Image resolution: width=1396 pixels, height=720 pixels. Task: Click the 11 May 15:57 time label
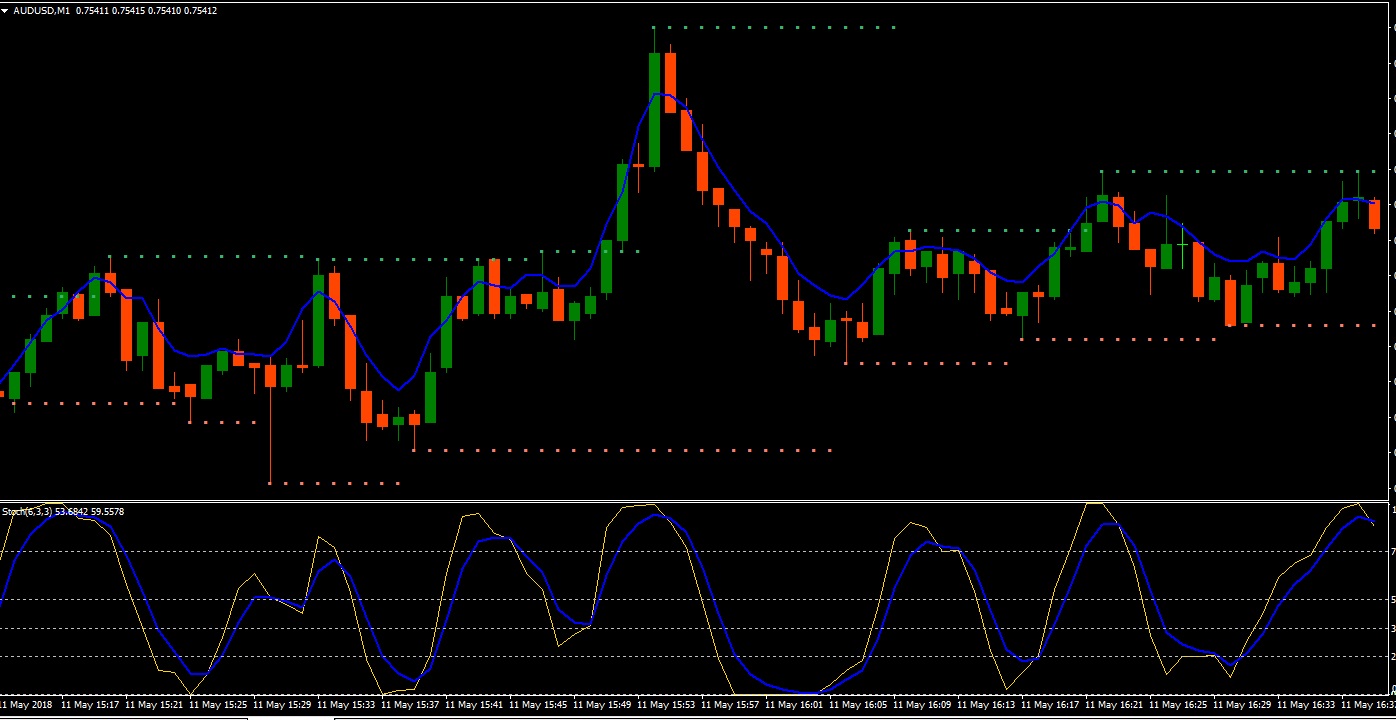pyautogui.click(x=730, y=705)
